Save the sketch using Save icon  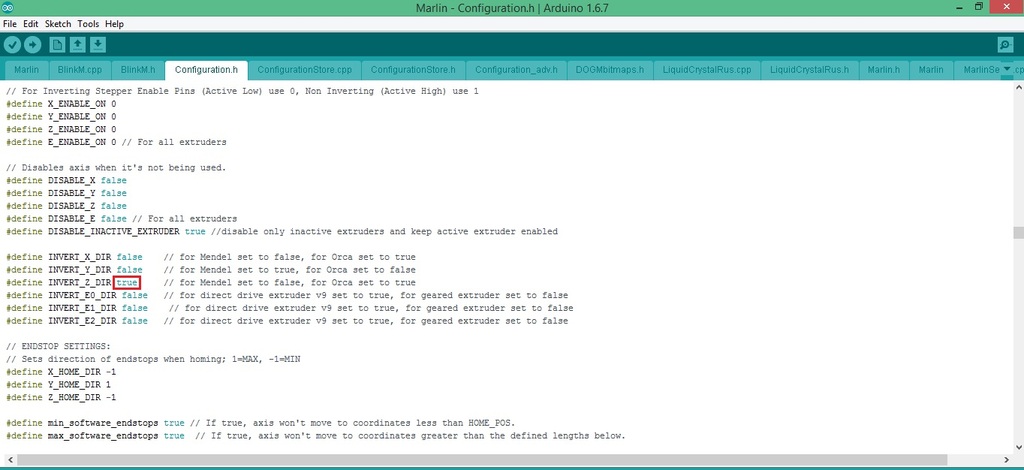coord(97,45)
